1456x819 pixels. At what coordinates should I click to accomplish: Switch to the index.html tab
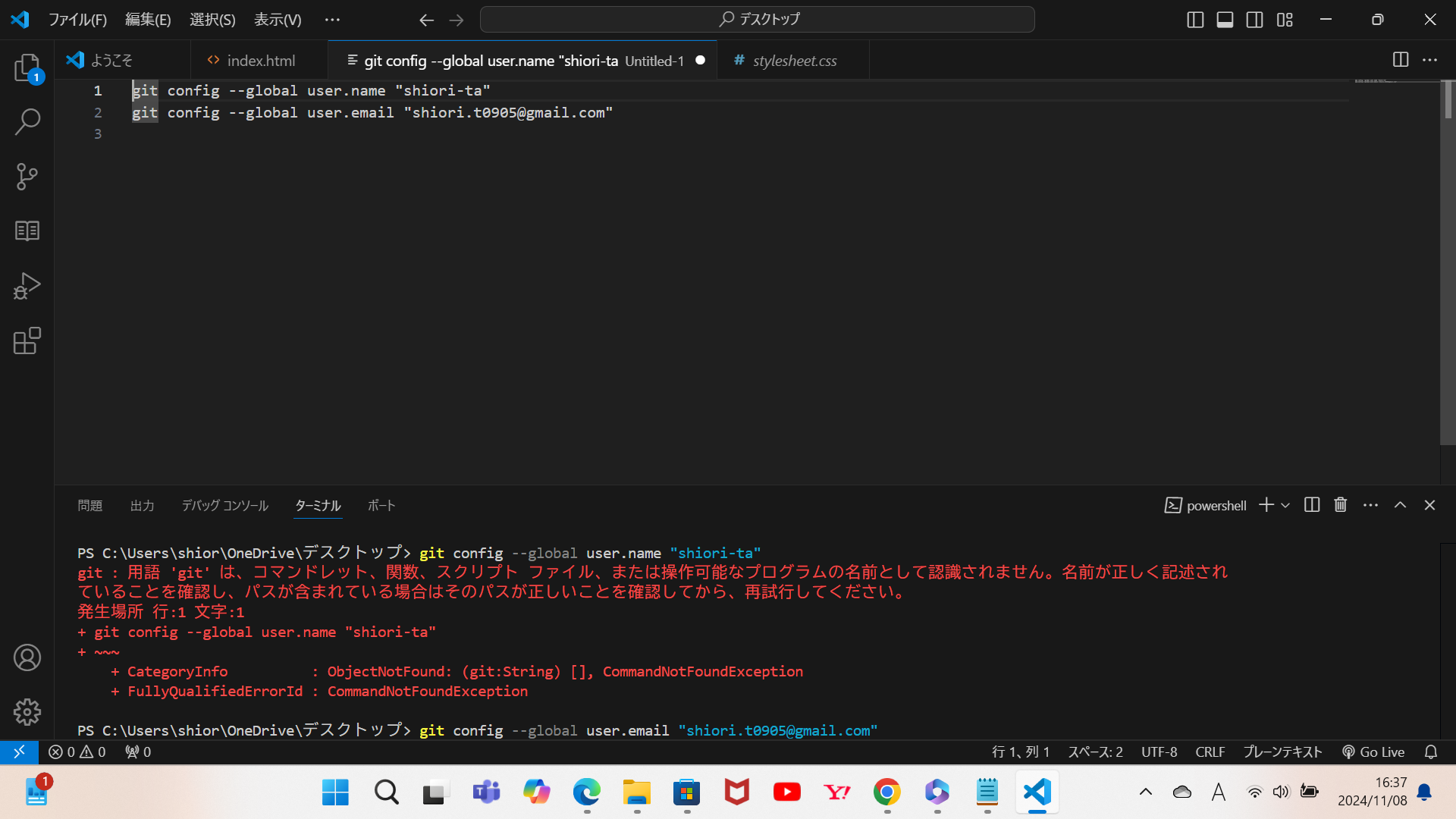click(260, 60)
